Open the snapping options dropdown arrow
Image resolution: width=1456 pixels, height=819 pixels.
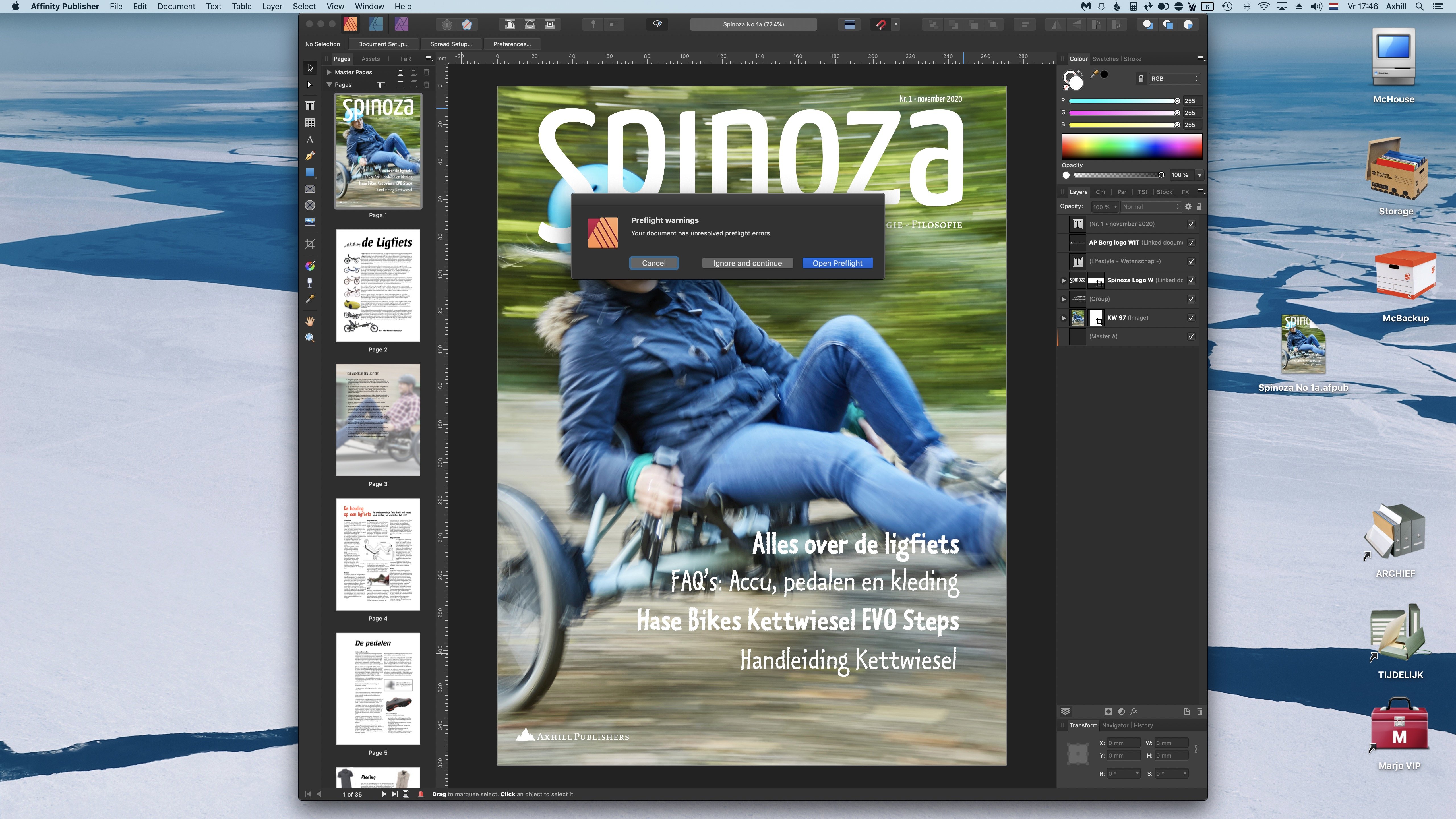[x=896, y=24]
